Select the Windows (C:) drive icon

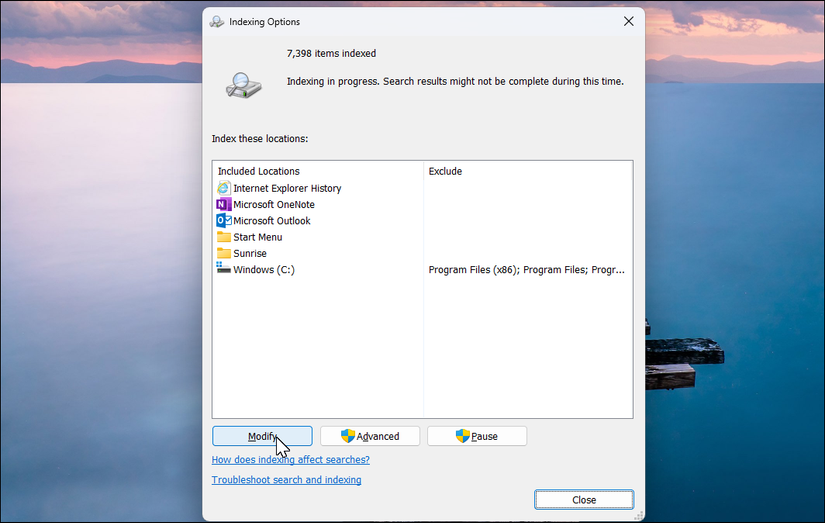click(224, 268)
